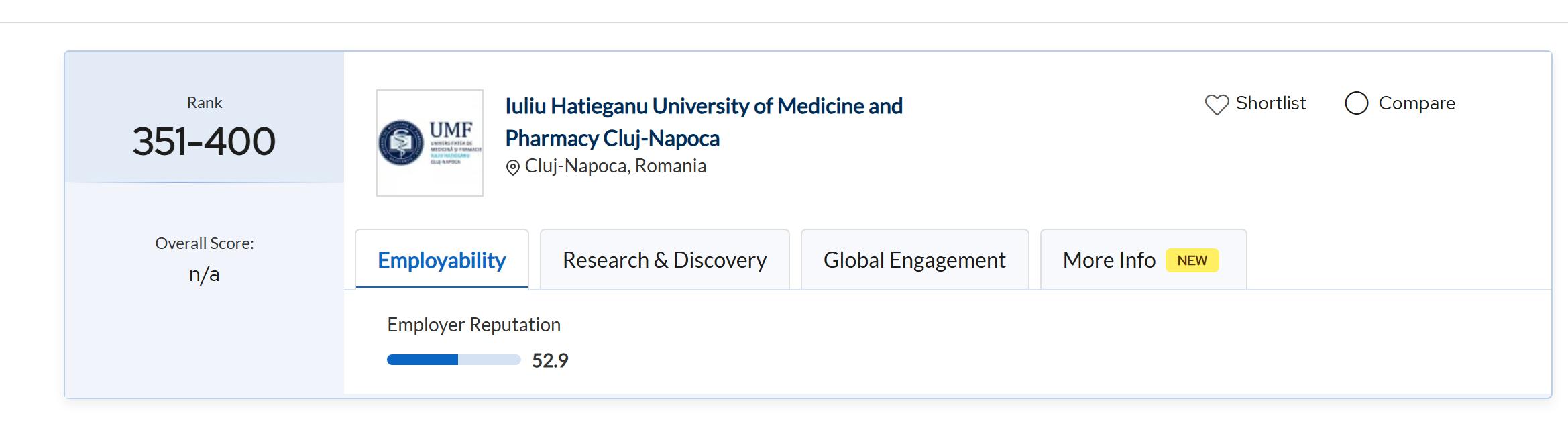Click the Overall Score label

(204, 243)
